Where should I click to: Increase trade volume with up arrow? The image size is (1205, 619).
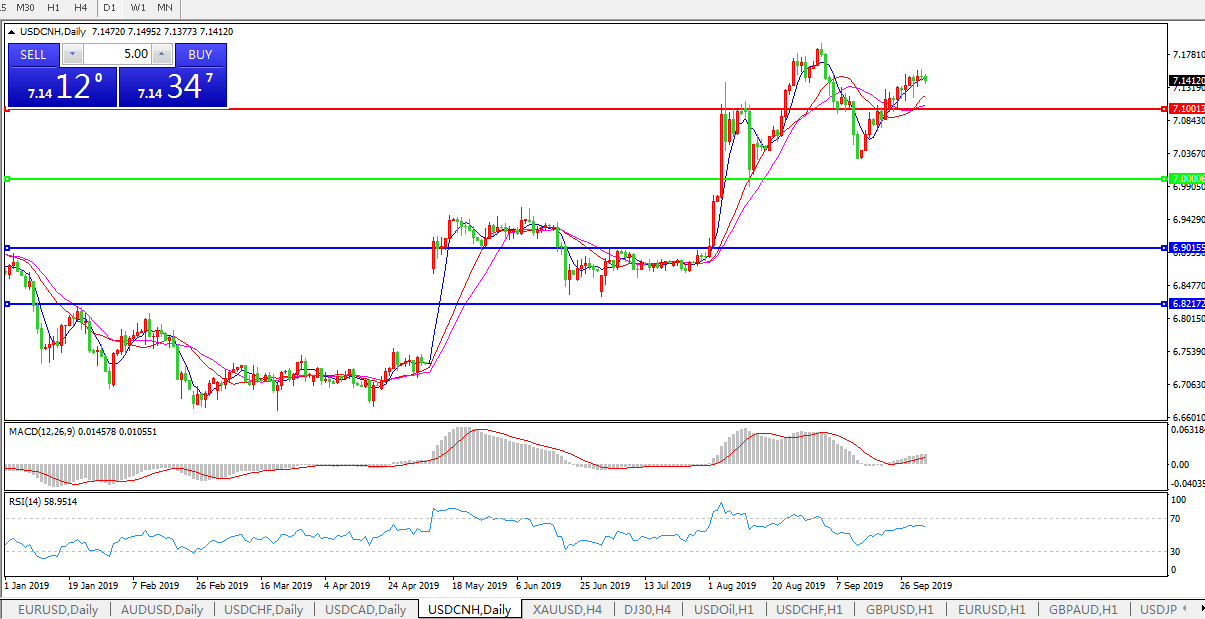click(161, 55)
